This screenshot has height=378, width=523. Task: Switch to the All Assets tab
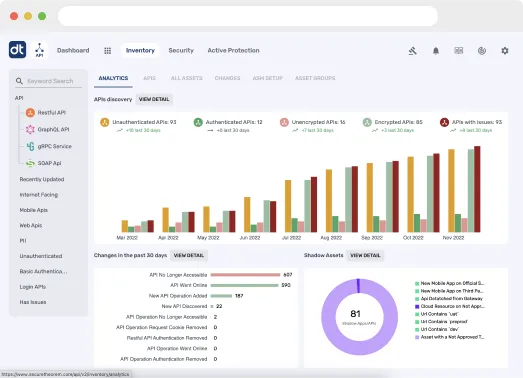[186, 78]
